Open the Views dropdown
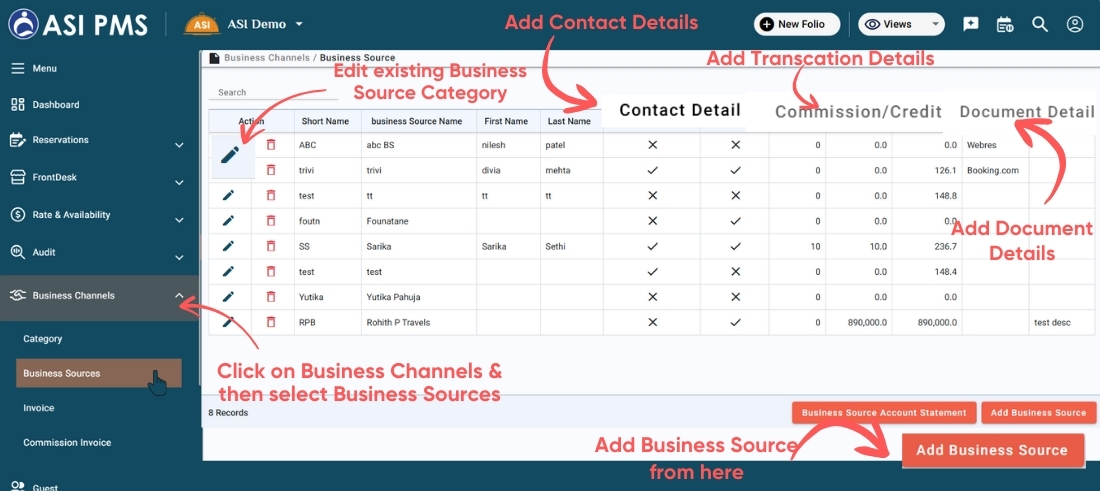1100x491 pixels. coord(900,24)
